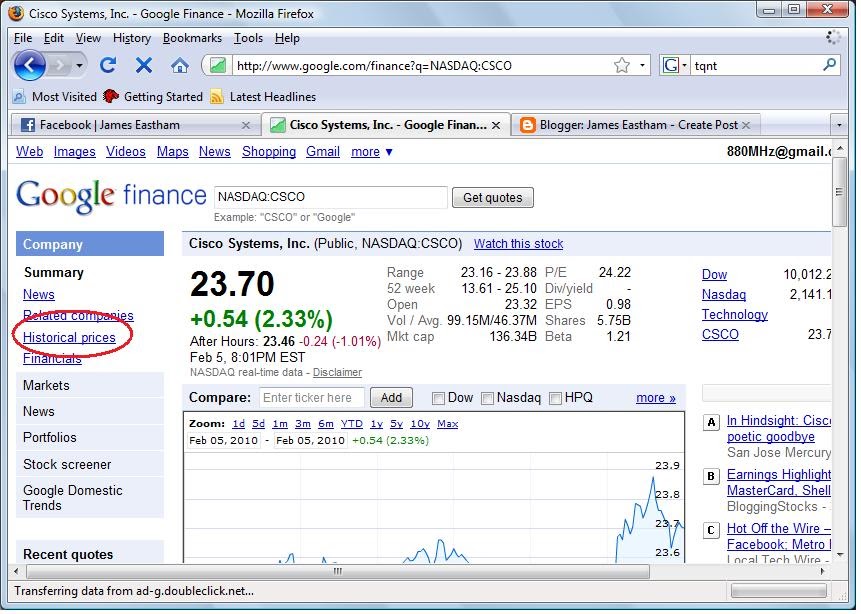Open Related companies sidebar link
The height and width of the screenshot is (614, 861).
coord(78,316)
